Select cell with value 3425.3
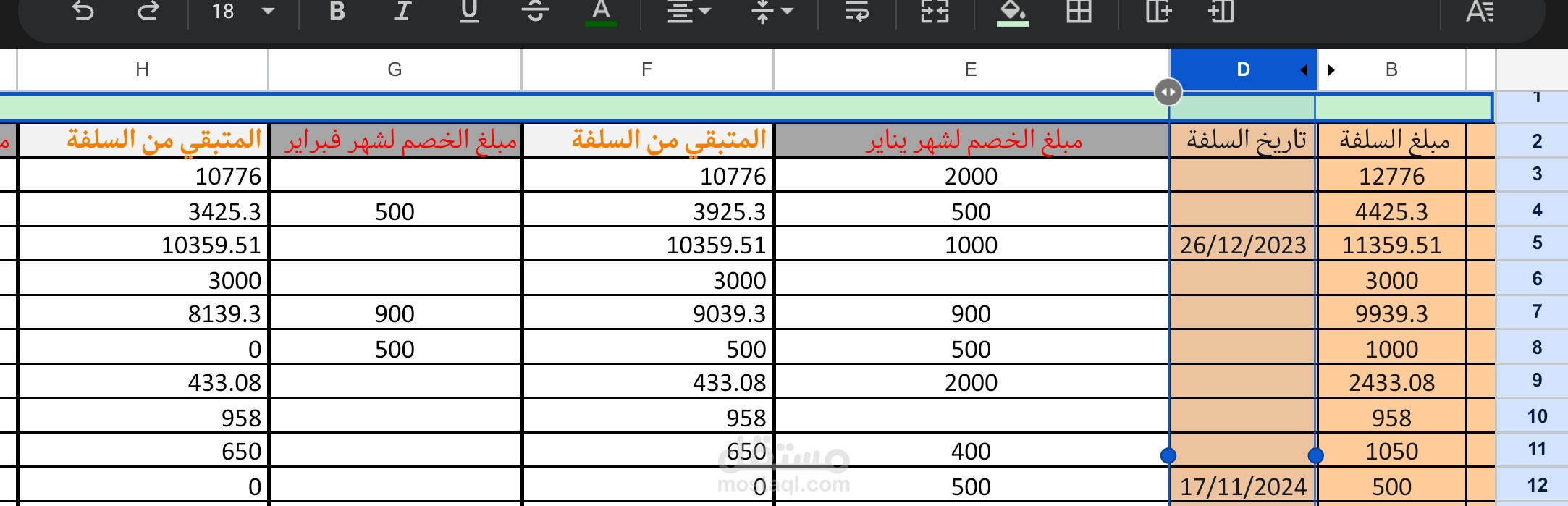 coord(143,211)
